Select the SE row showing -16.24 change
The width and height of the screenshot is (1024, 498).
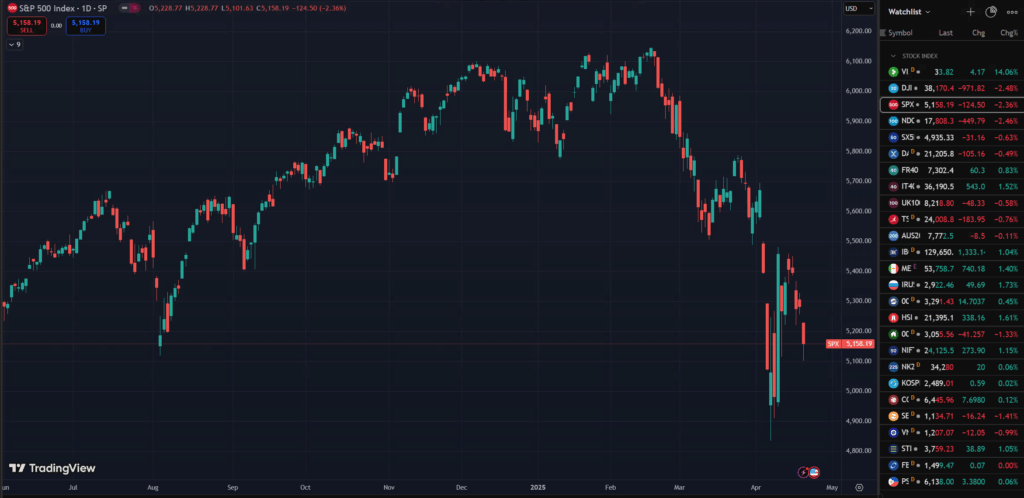(x=952, y=416)
